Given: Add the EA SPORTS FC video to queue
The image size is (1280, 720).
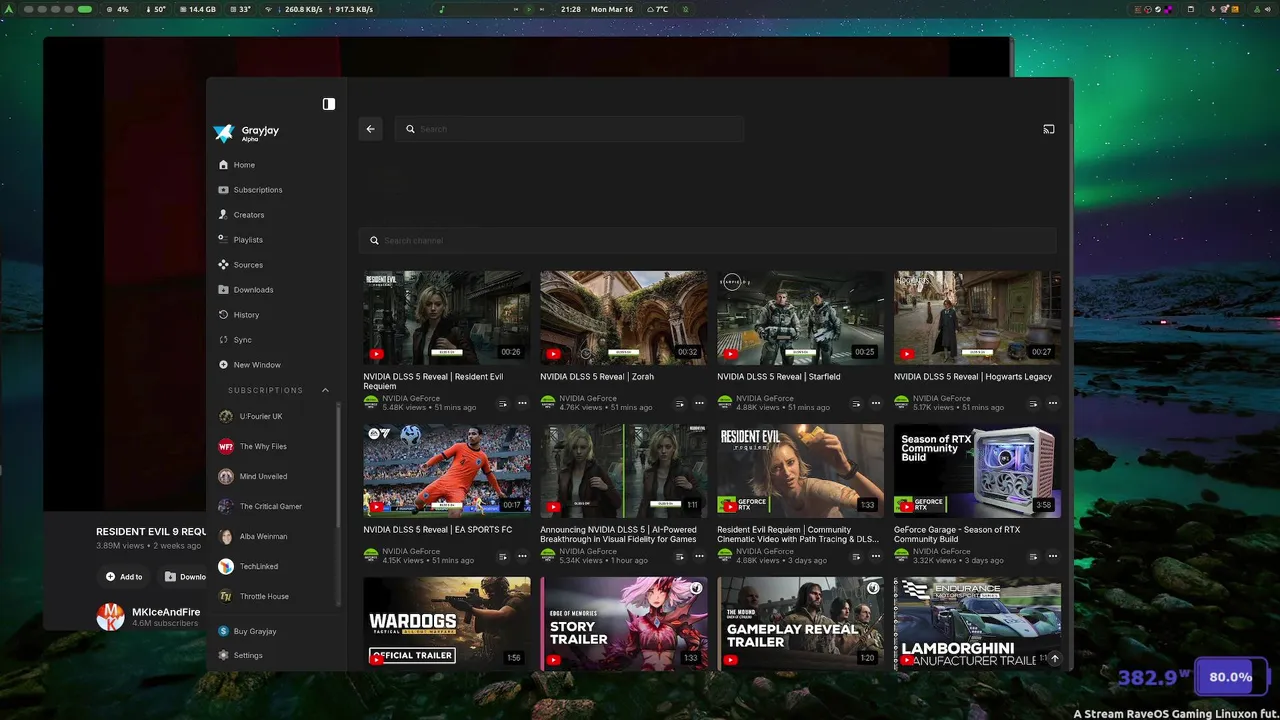Looking at the screenshot, I should (x=502, y=556).
